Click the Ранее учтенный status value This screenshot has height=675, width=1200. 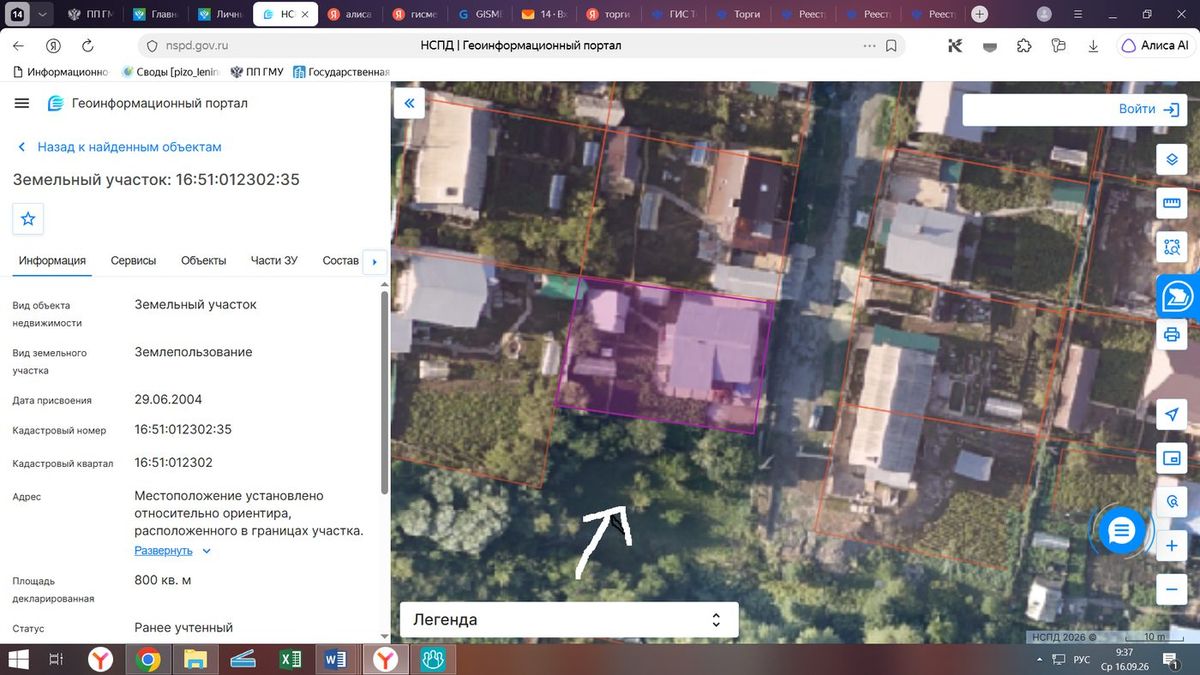pyautogui.click(x=184, y=628)
